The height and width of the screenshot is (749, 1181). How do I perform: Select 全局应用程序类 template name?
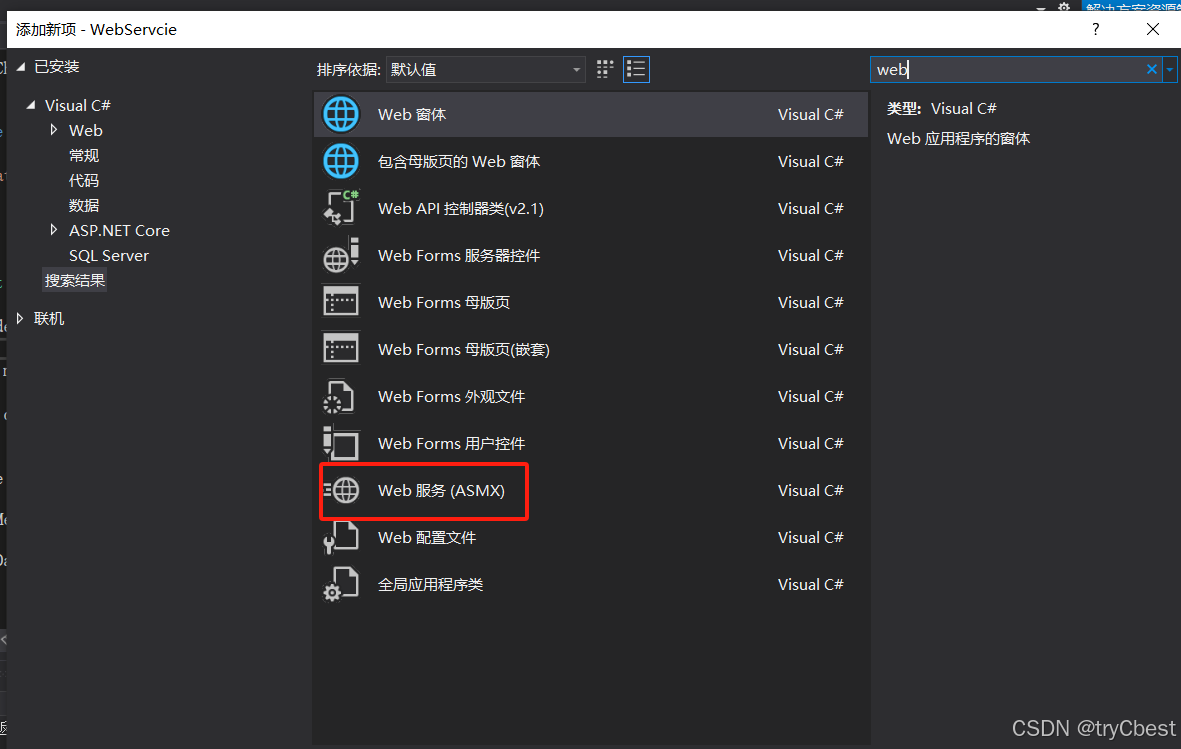pos(430,585)
